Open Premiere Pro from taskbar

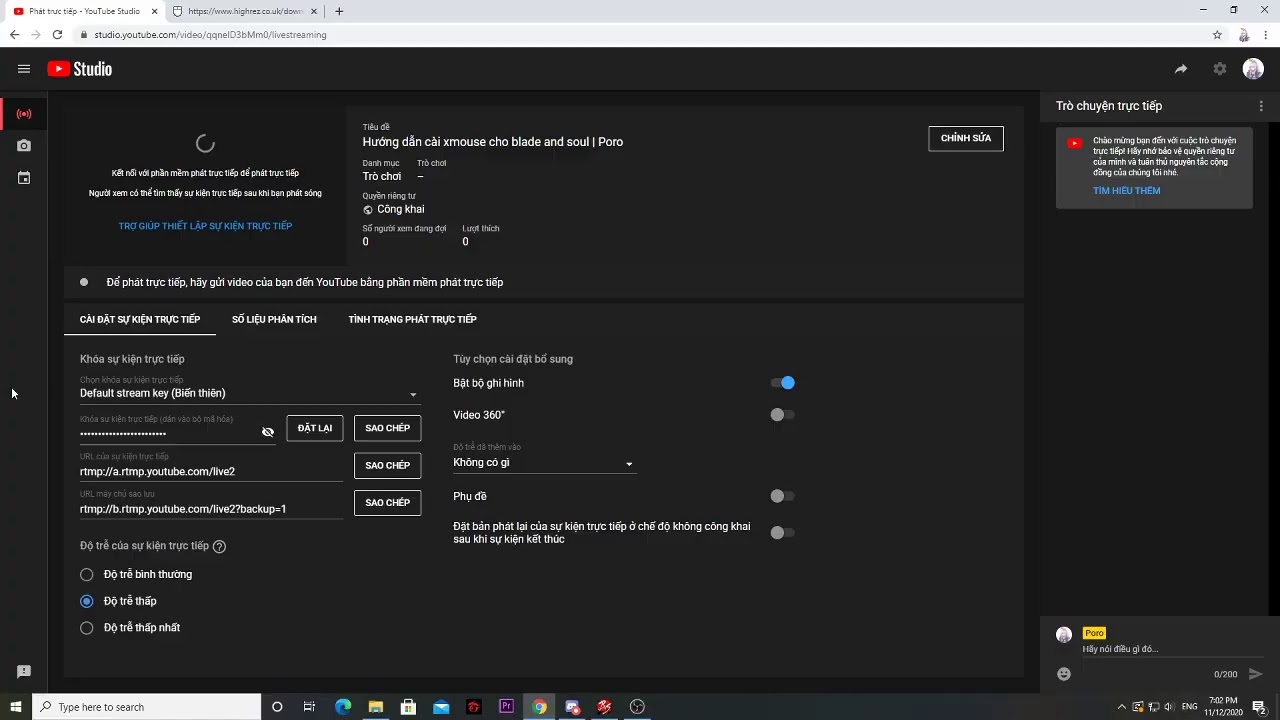pyautogui.click(x=506, y=707)
